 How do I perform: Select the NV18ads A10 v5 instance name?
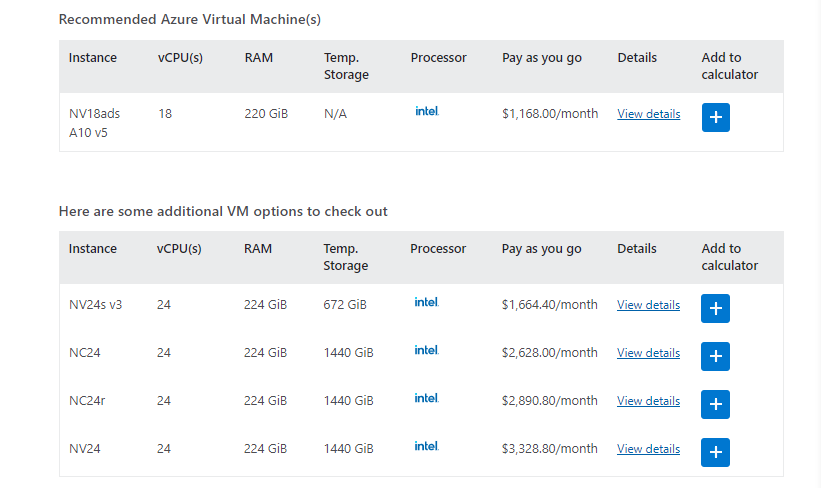[94, 123]
